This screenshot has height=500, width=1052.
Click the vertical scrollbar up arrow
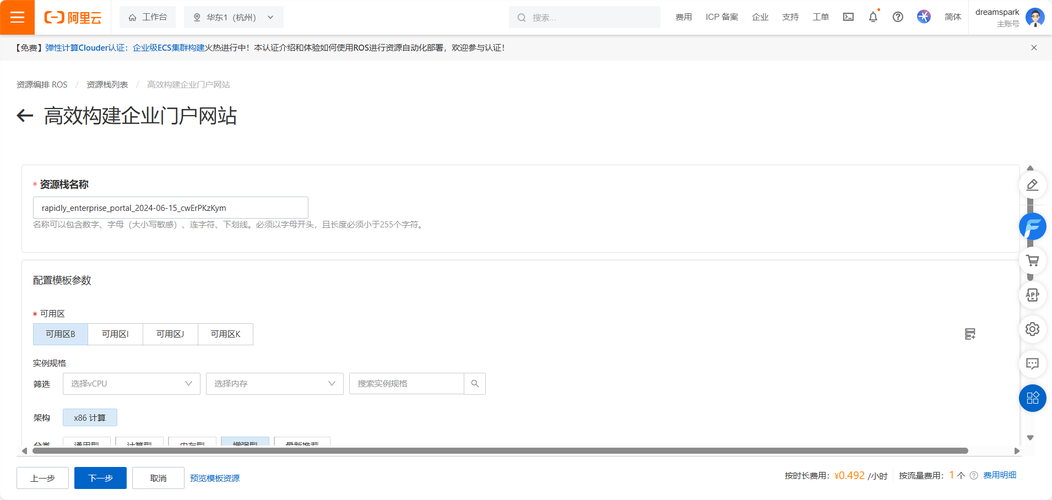pos(1031,166)
